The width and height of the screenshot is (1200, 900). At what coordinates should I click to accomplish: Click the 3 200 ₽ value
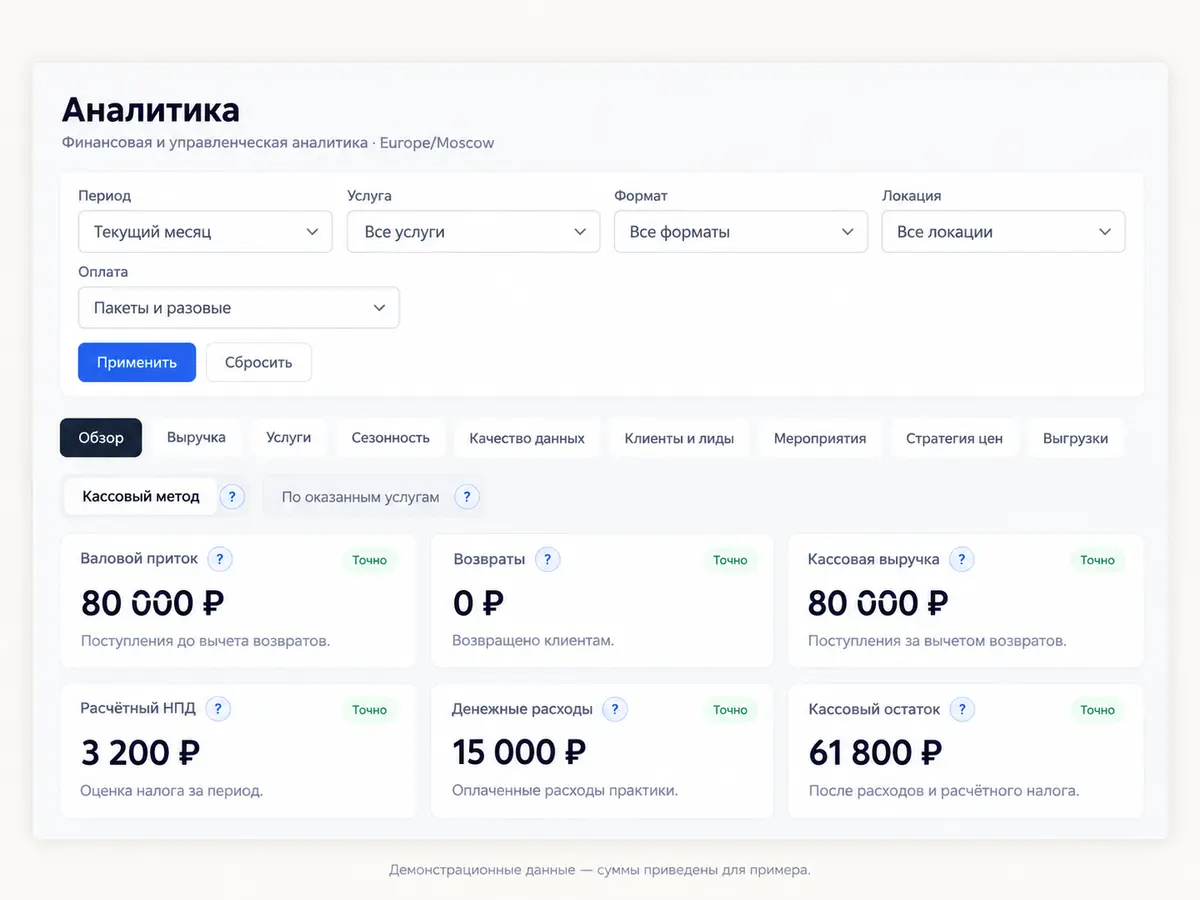point(141,752)
